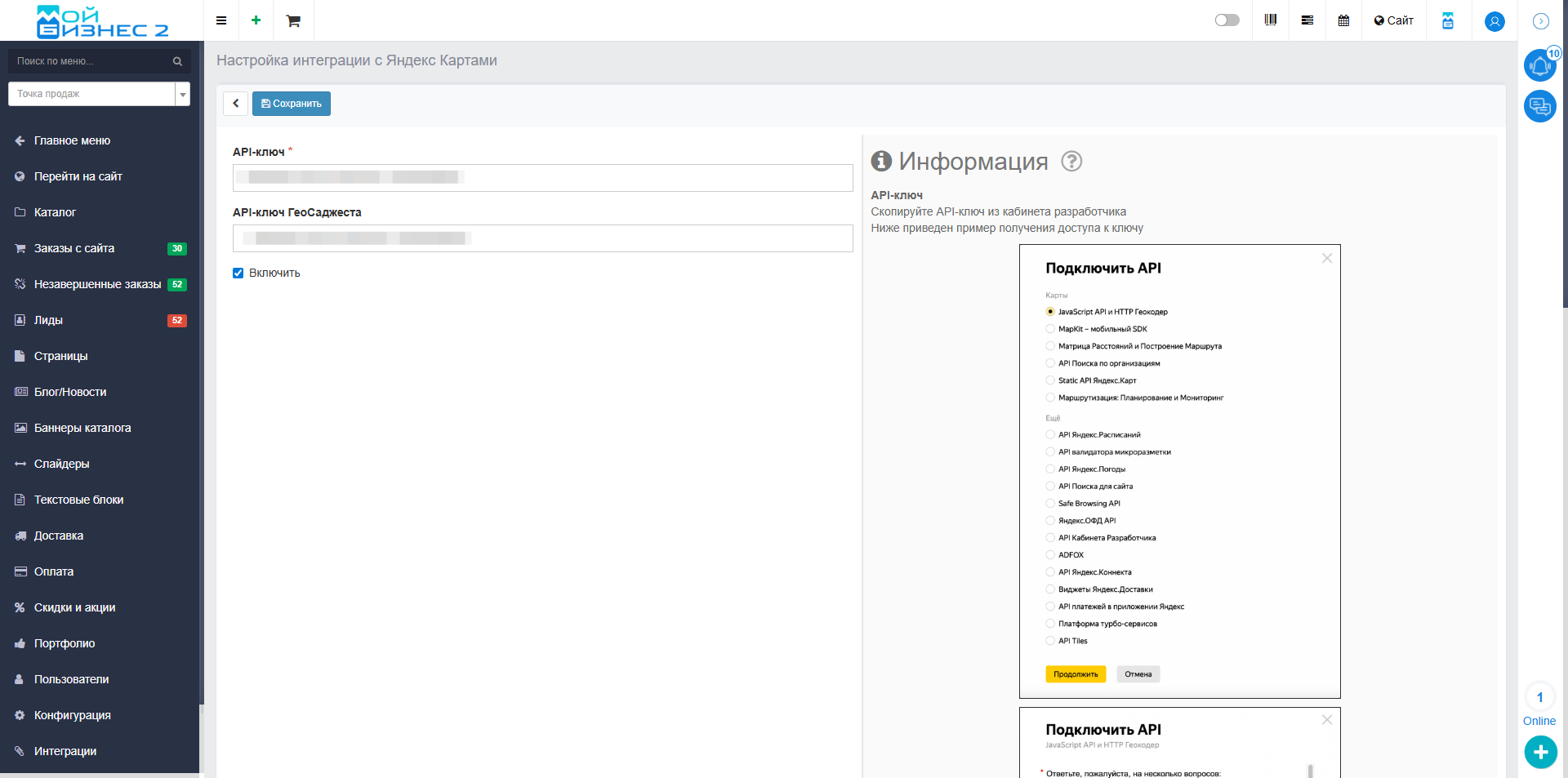Image resolution: width=1568 pixels, height=778 pixels.
Task: Open the user profile avatar
Action: pyautogui.click(x=1494, y=21)
